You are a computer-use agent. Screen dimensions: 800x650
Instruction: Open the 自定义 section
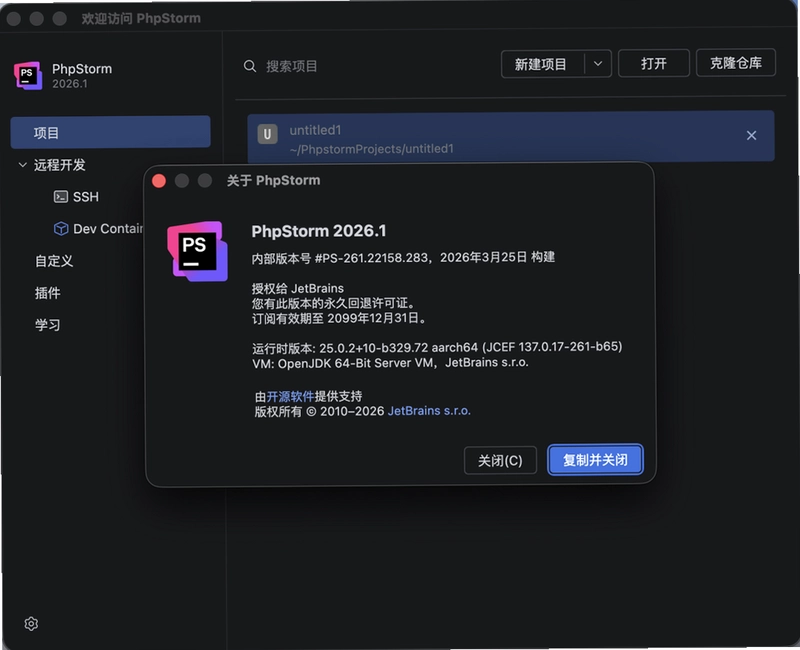coord(54,261)
